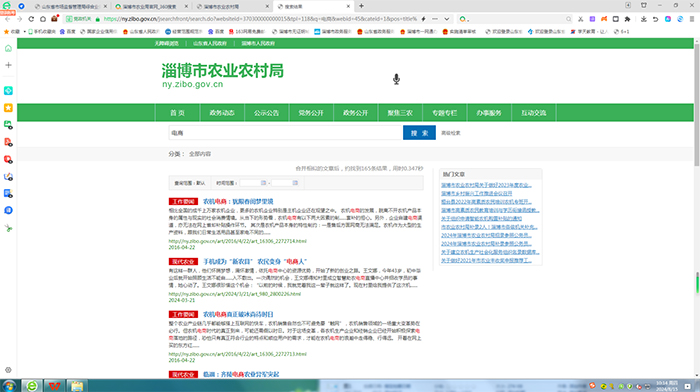Viewport: 700px width, 392px height.
Task: Go to browser home page icon
Action: point(43,19)
